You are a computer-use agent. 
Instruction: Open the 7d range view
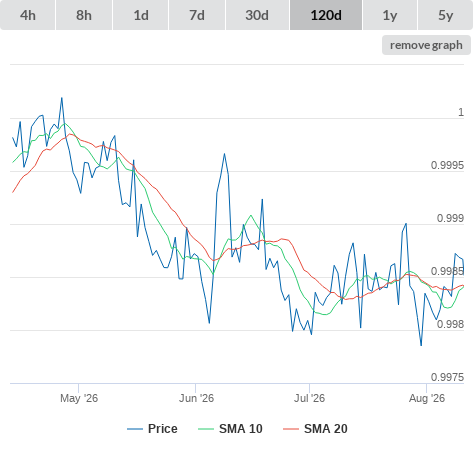click(x=197, y=15)
